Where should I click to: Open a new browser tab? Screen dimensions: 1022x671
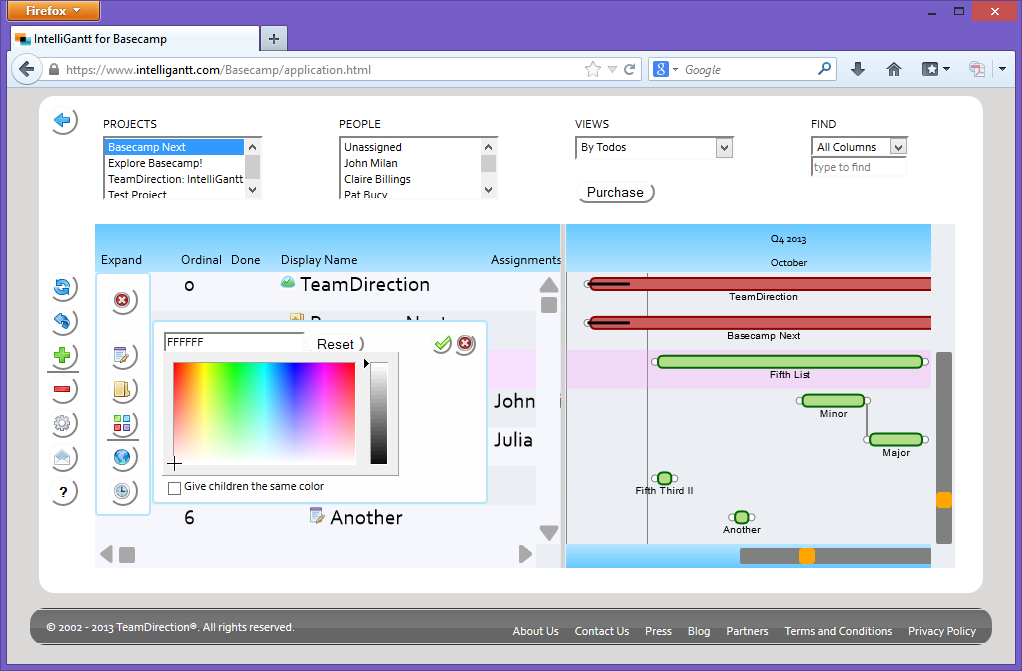coord(274,38)
